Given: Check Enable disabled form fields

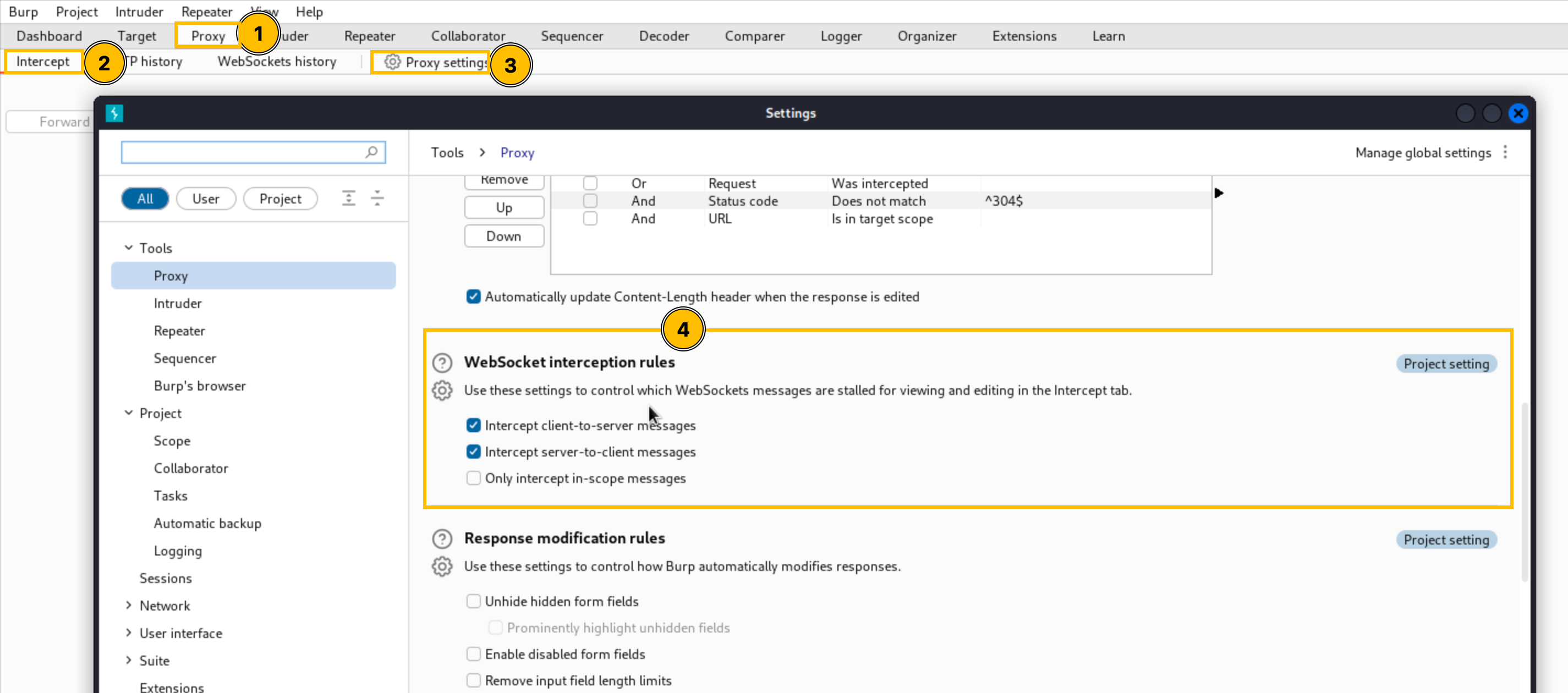Looking at the screenshot, I should coord(473,654).
